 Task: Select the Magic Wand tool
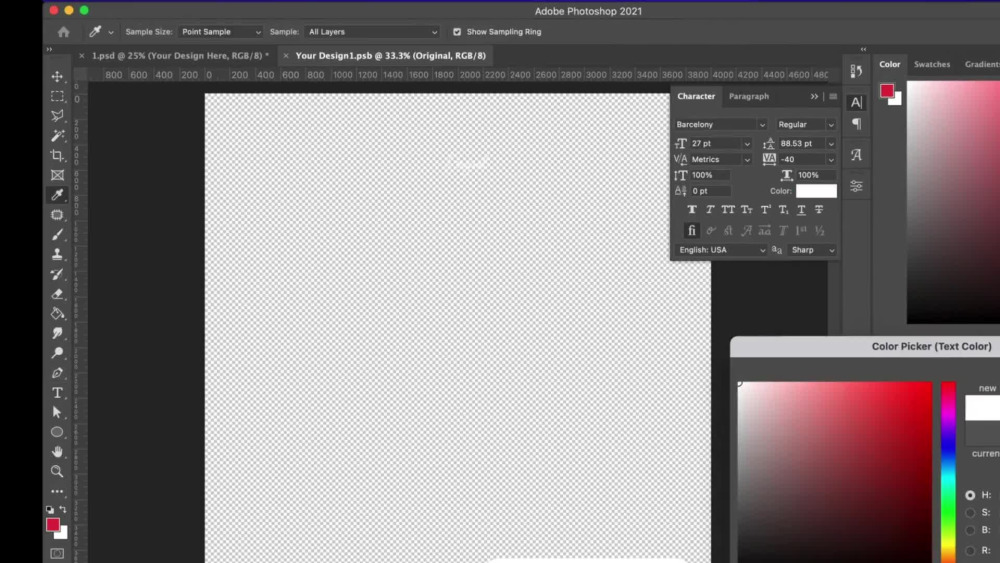click(x=57, y=136)
